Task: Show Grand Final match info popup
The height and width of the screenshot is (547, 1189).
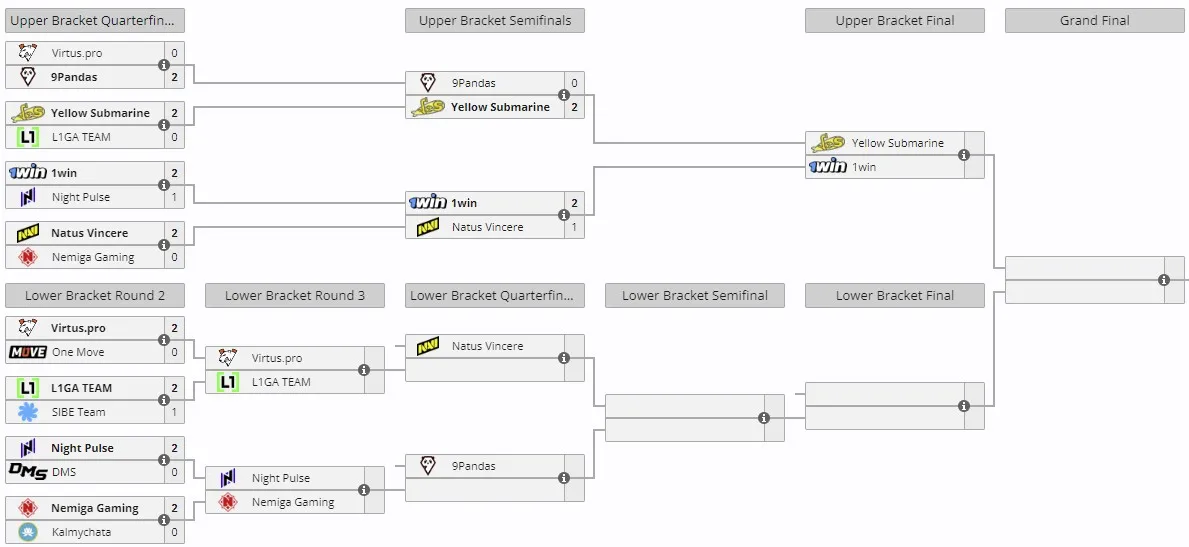Action: [x=1164, y=280]
